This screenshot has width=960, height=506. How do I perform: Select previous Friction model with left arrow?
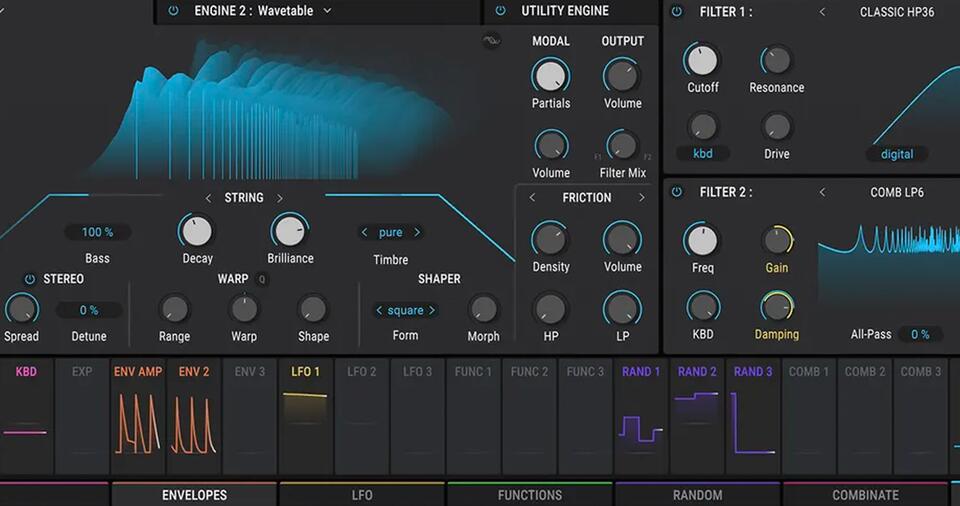532,197
